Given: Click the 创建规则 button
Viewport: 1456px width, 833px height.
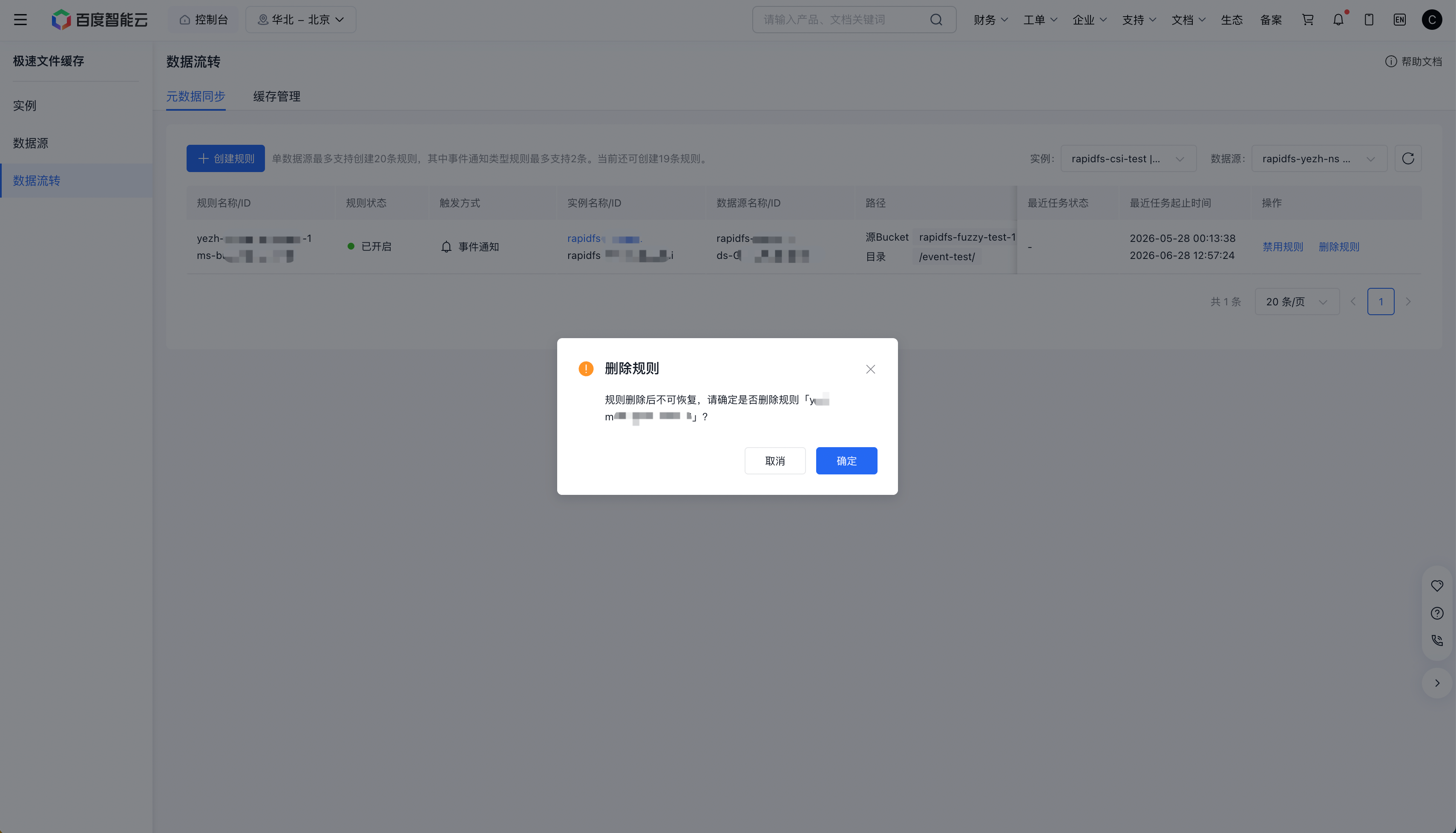Looking at the screenshot, I should 225,158.
